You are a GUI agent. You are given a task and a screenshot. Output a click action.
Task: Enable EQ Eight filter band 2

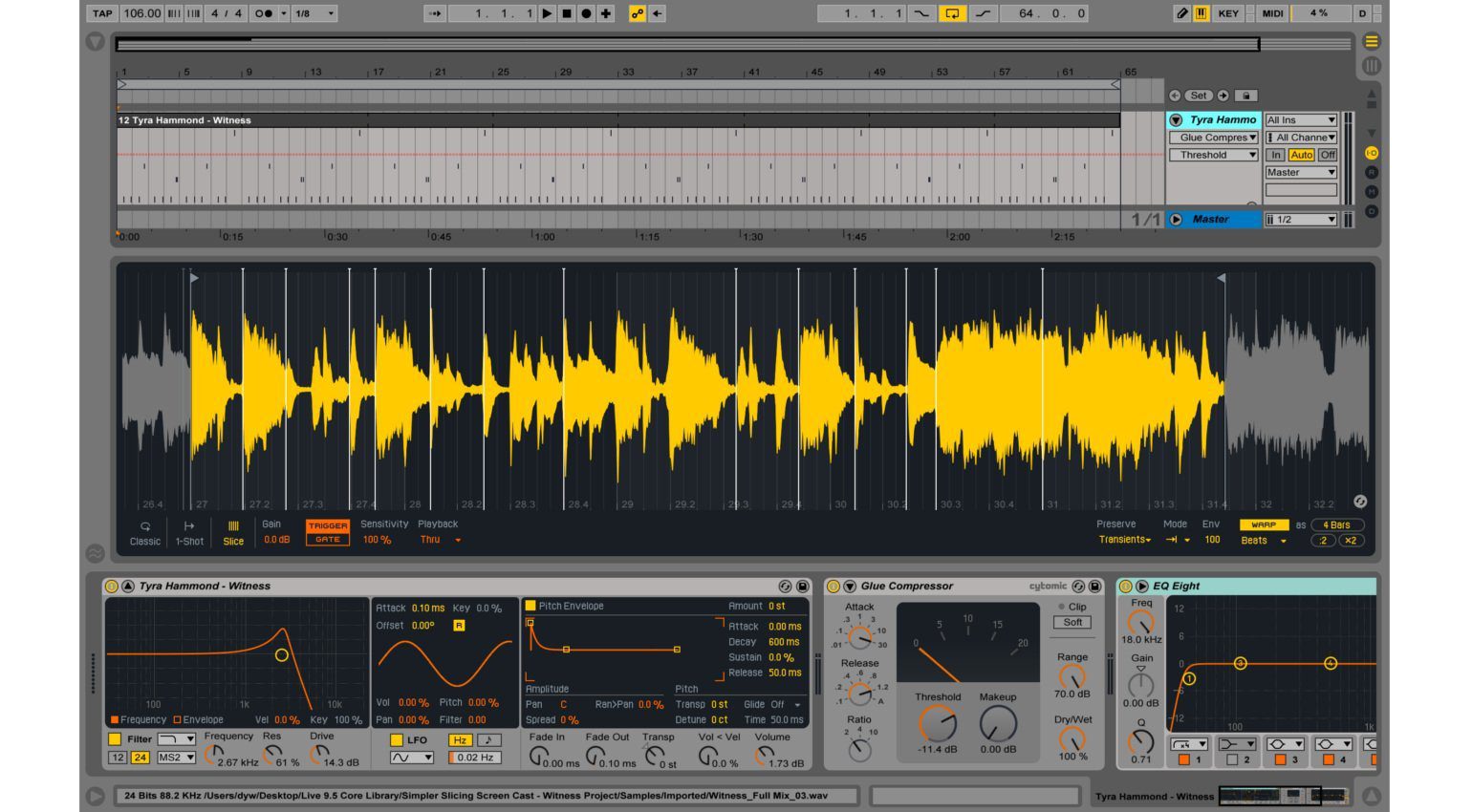pyautogui.click(x=1232, y=760)
